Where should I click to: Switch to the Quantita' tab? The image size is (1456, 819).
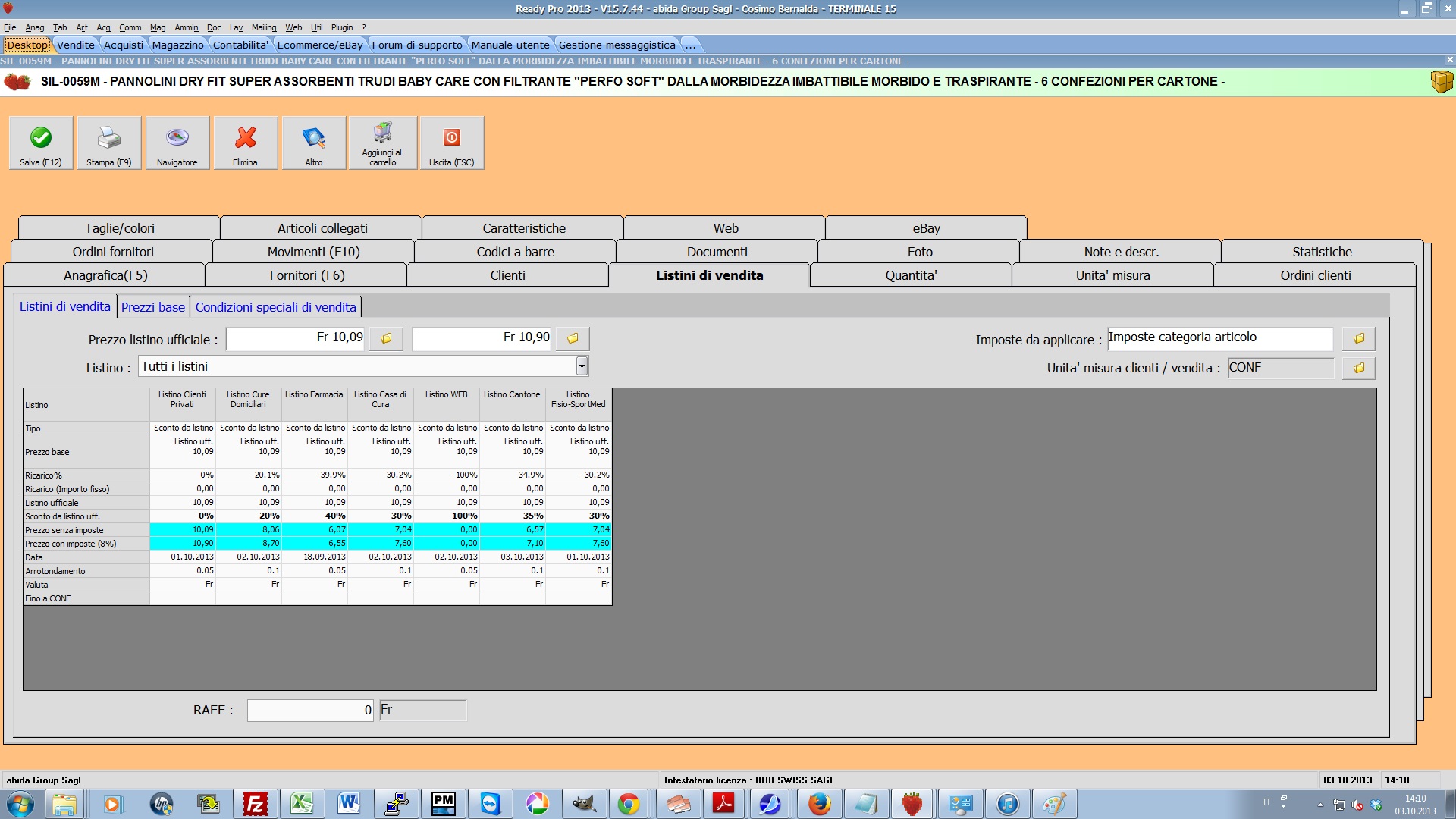(x=911, y=275)
